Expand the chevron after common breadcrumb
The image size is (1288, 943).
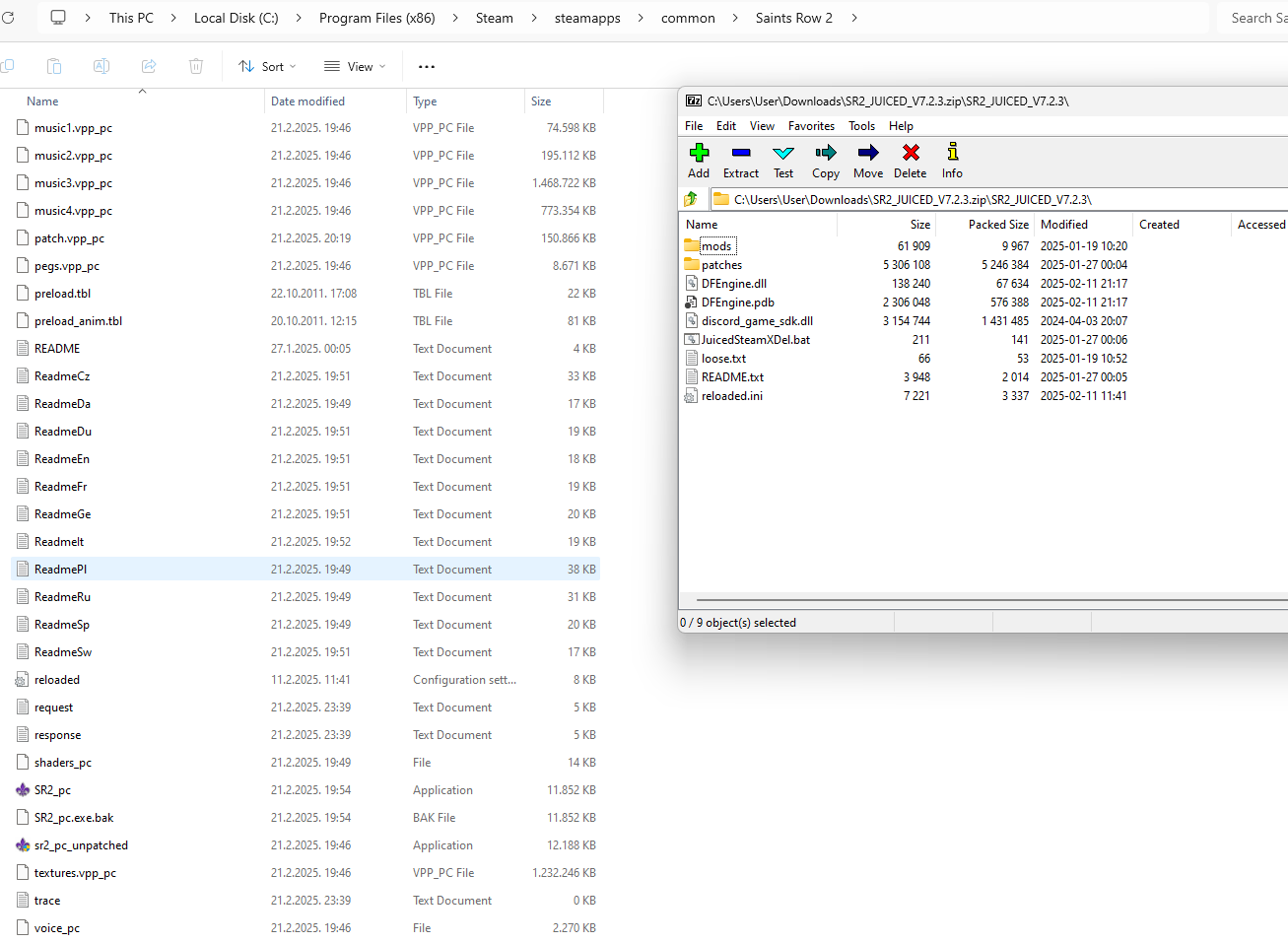click(735, 18)
